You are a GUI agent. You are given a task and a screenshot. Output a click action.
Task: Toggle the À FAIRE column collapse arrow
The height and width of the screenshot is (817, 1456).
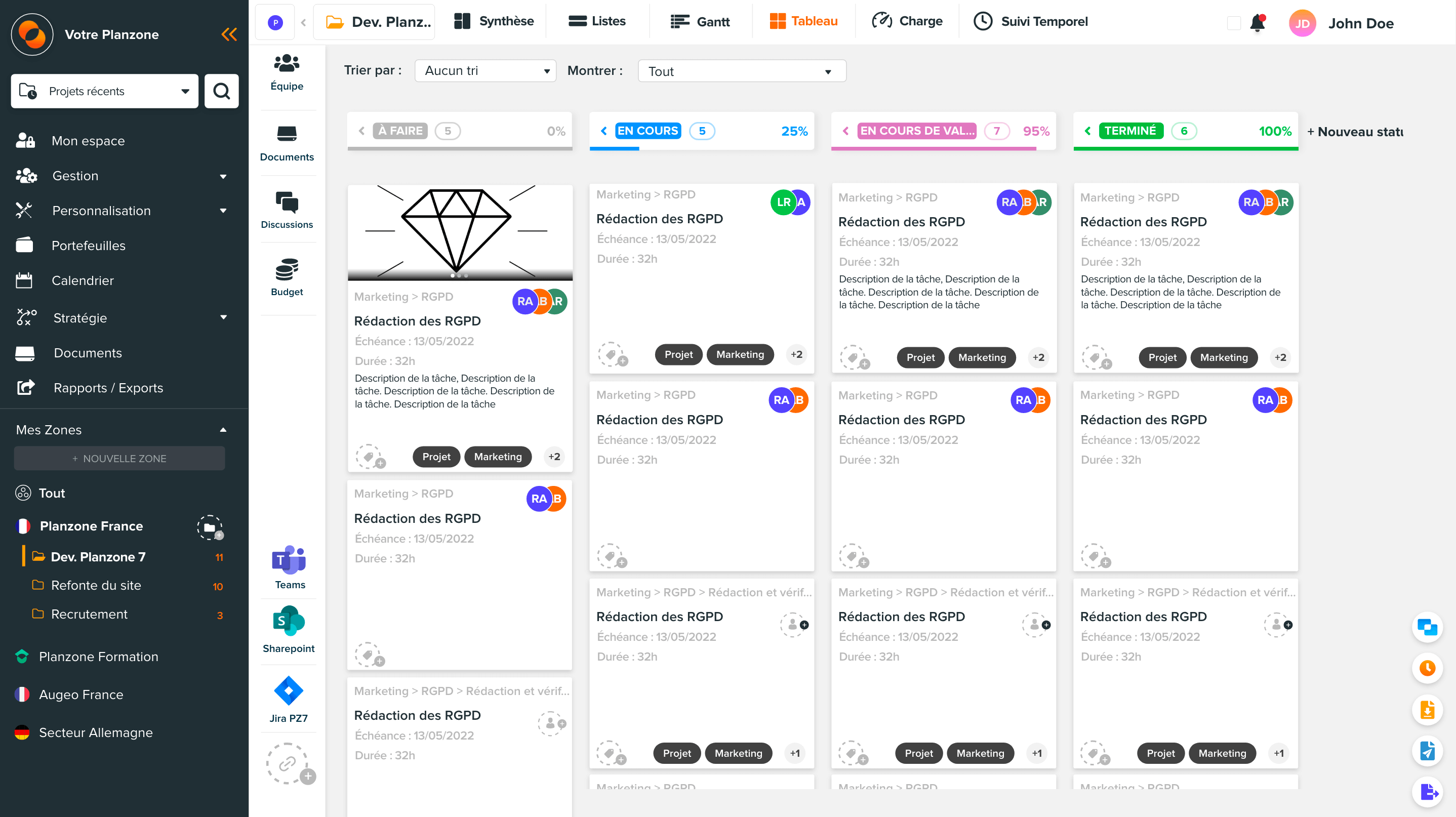tap(363, 131)
